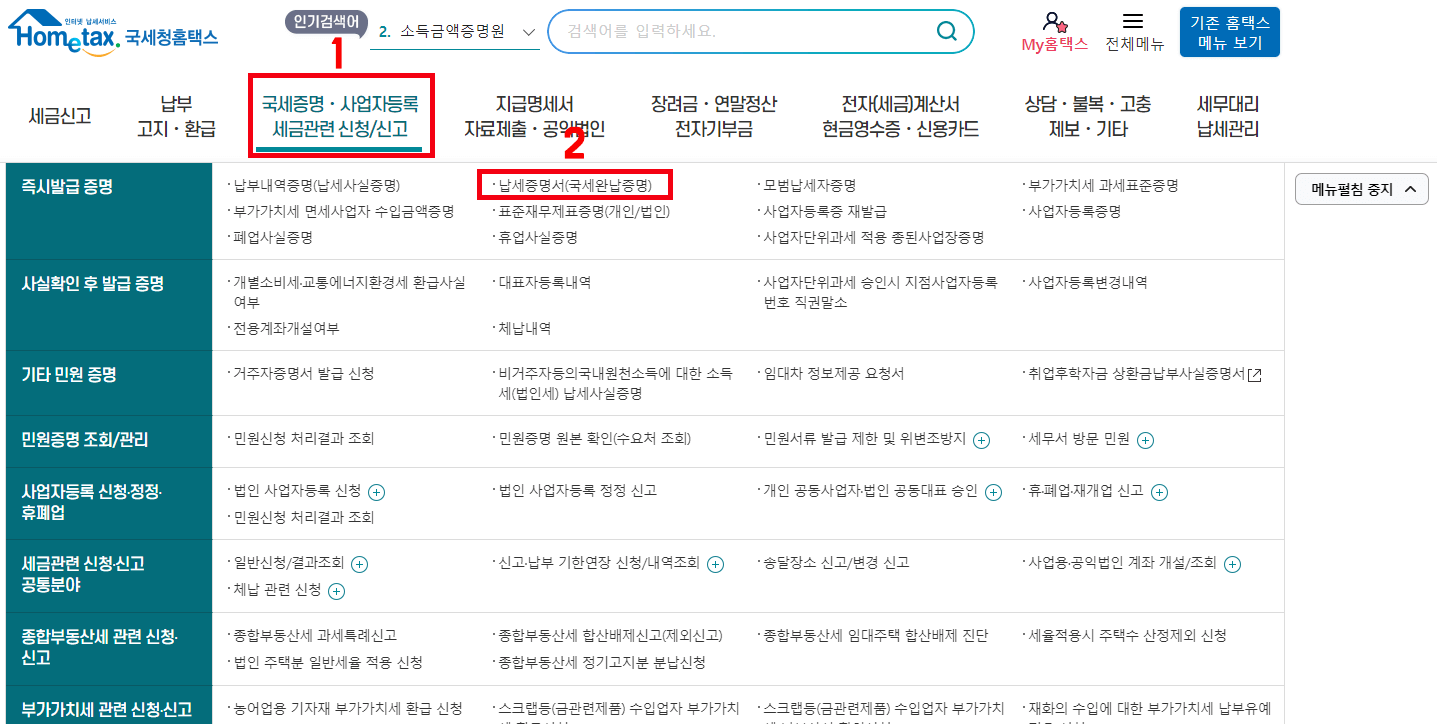Click 송달장소 신고/변경 신고 link
The image size is (1437, 724).
836,562
